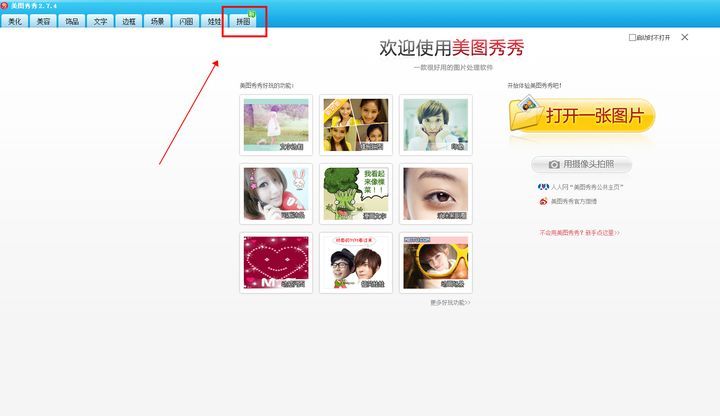Open the two cartoon-head dolls thumbnail
Image resolution: width=720 pixels, height=416 pixels.
pos(356,263)
